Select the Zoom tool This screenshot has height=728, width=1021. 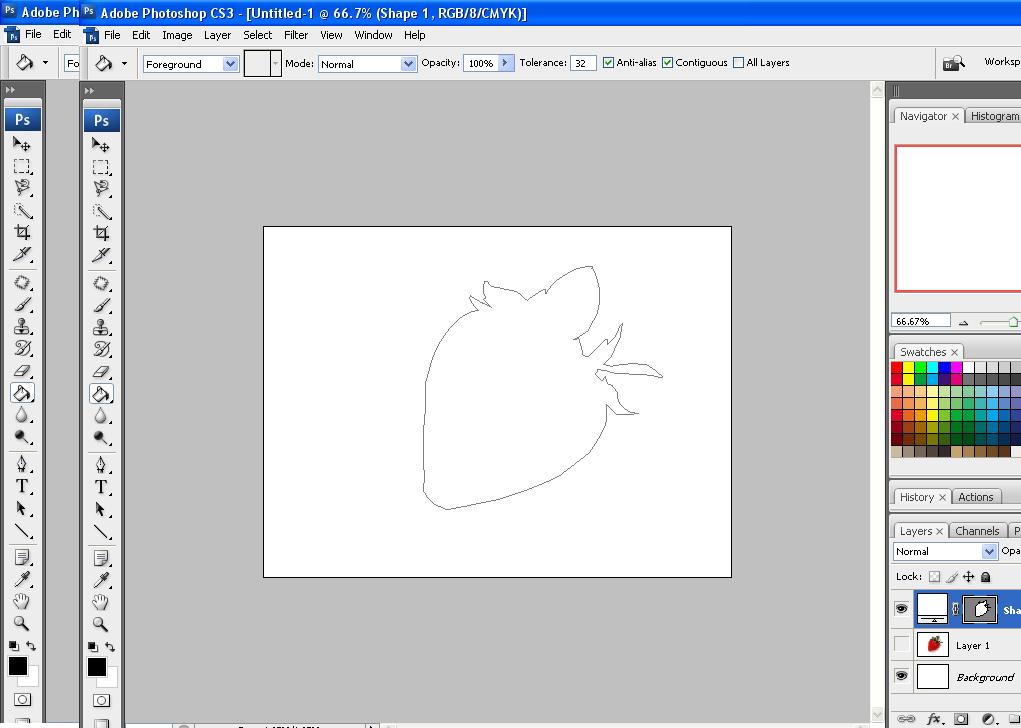[x=101, y=622]
